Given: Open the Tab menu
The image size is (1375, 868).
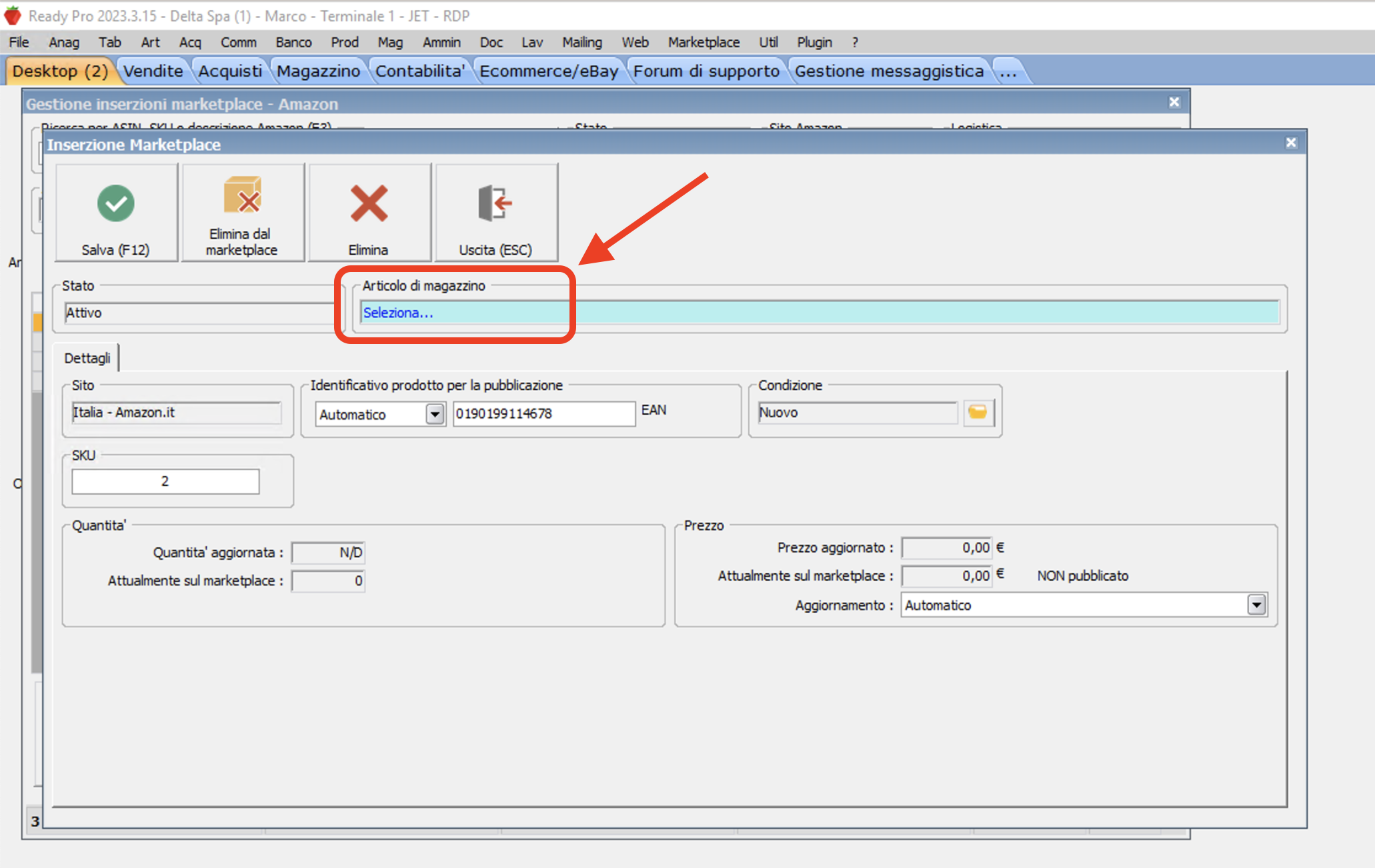Looking at the screenshot, I should 110,42.
